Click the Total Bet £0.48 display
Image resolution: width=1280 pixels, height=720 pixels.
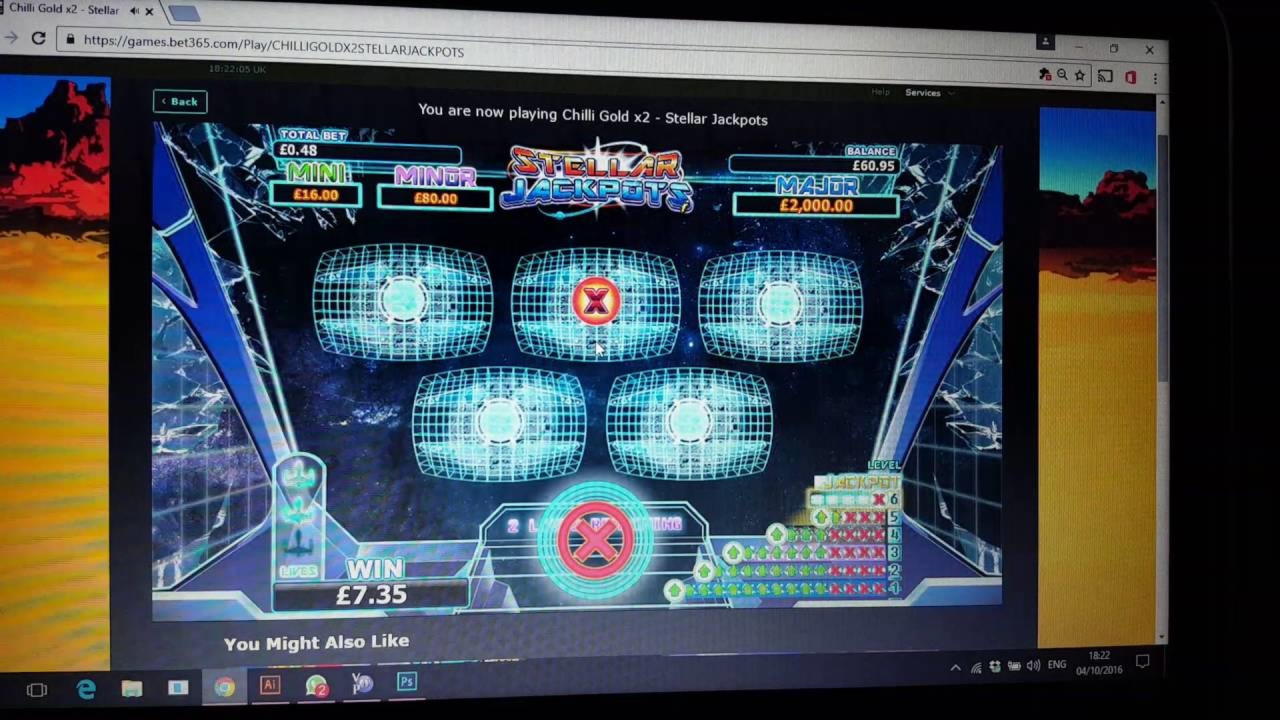click(x=368, y=152)
